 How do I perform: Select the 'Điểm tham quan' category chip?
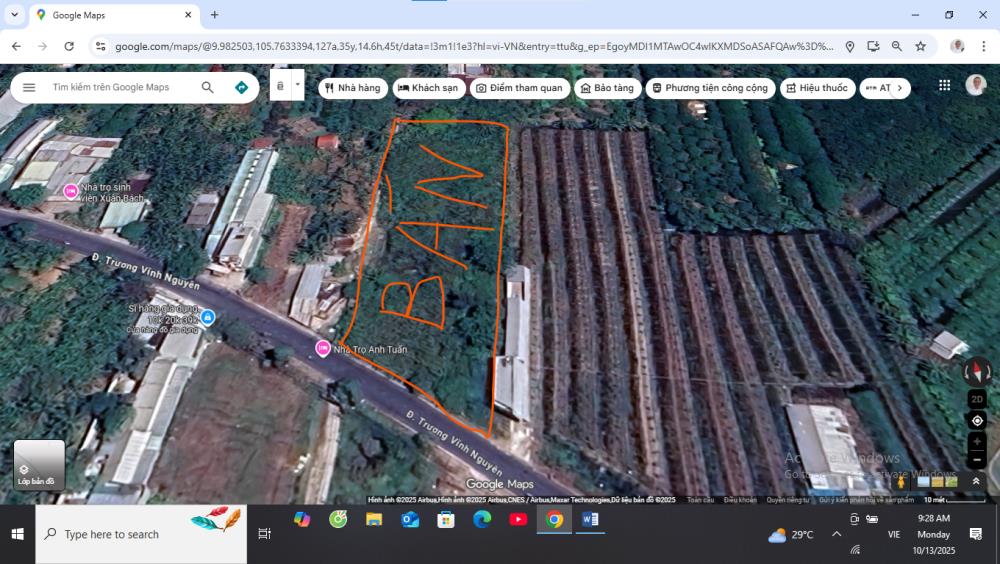pos(520,88)
